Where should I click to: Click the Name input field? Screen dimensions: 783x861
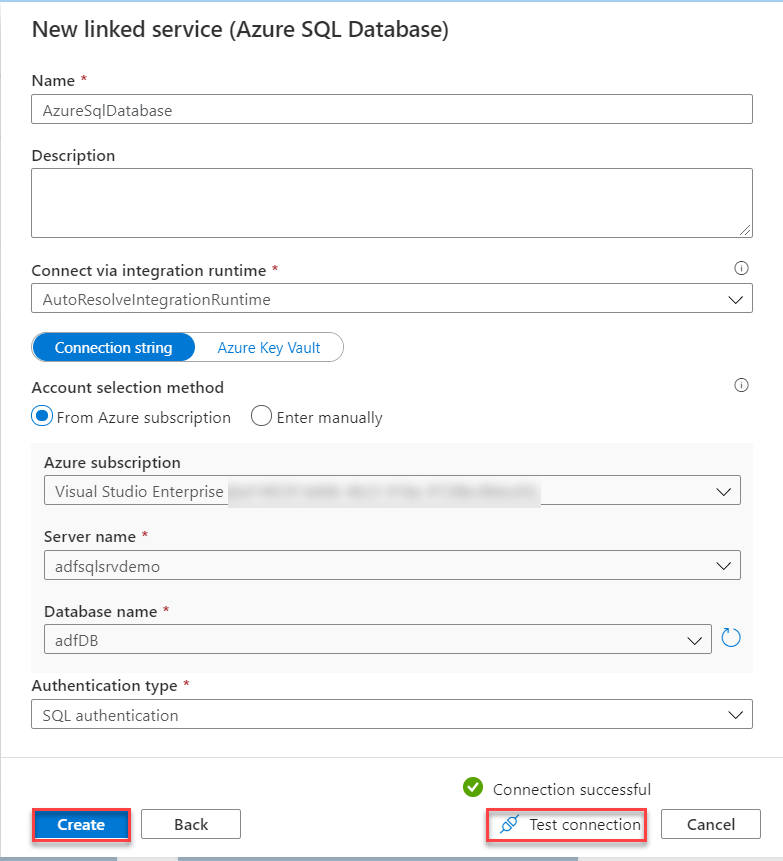point(390,109)
